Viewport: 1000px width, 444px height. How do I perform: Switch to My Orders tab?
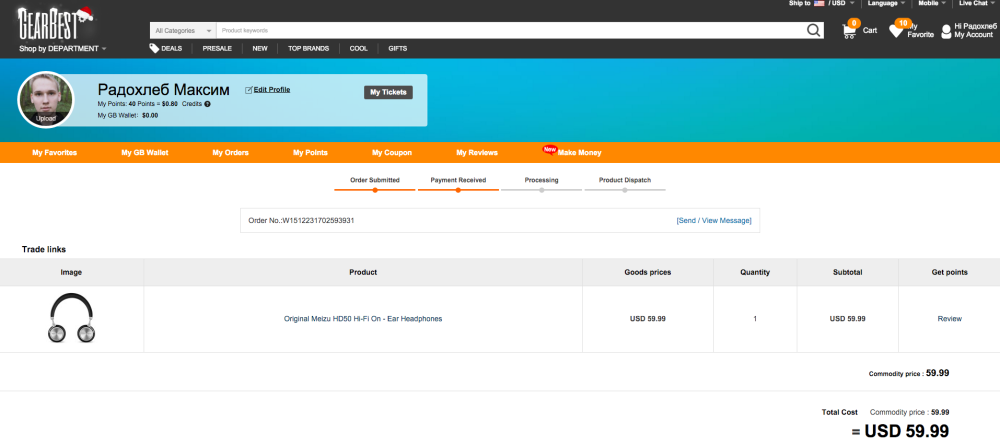click(230, 152)
